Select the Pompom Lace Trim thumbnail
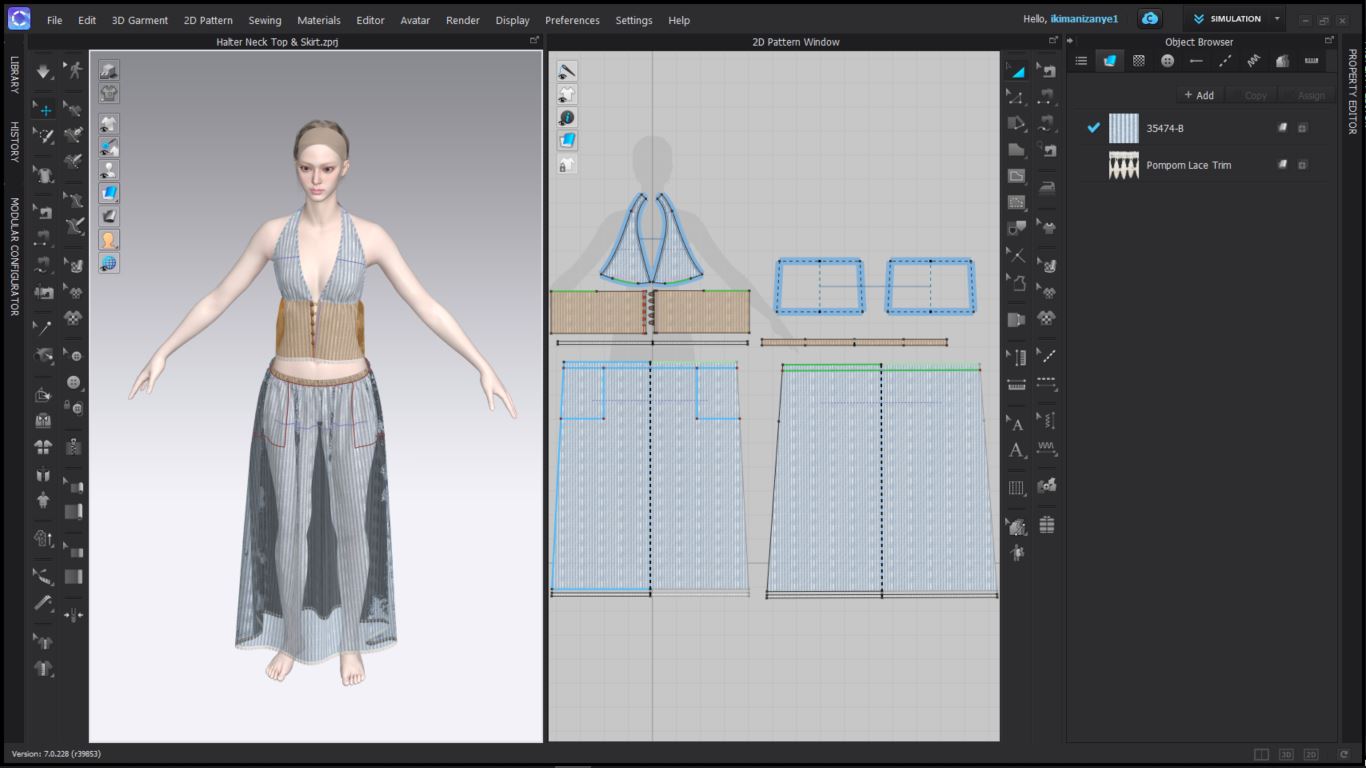The width and height of the screenshot is (1366, 768). point(1123,165)
